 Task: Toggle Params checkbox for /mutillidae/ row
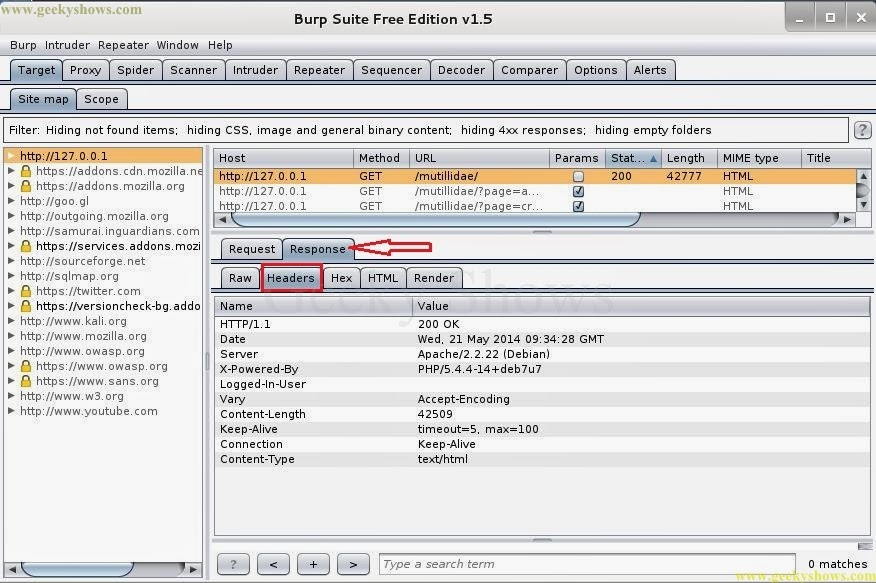[578, 177]
